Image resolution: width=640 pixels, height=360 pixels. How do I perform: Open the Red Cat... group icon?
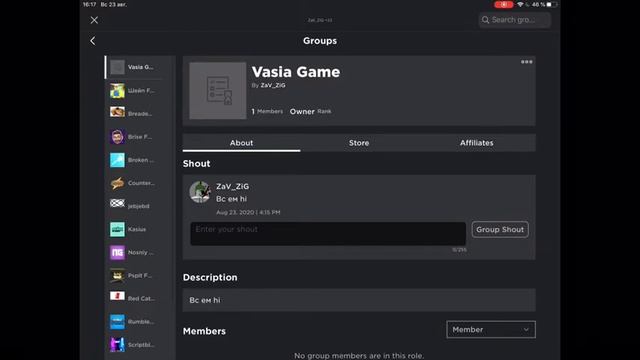click(x=117, y=296)
